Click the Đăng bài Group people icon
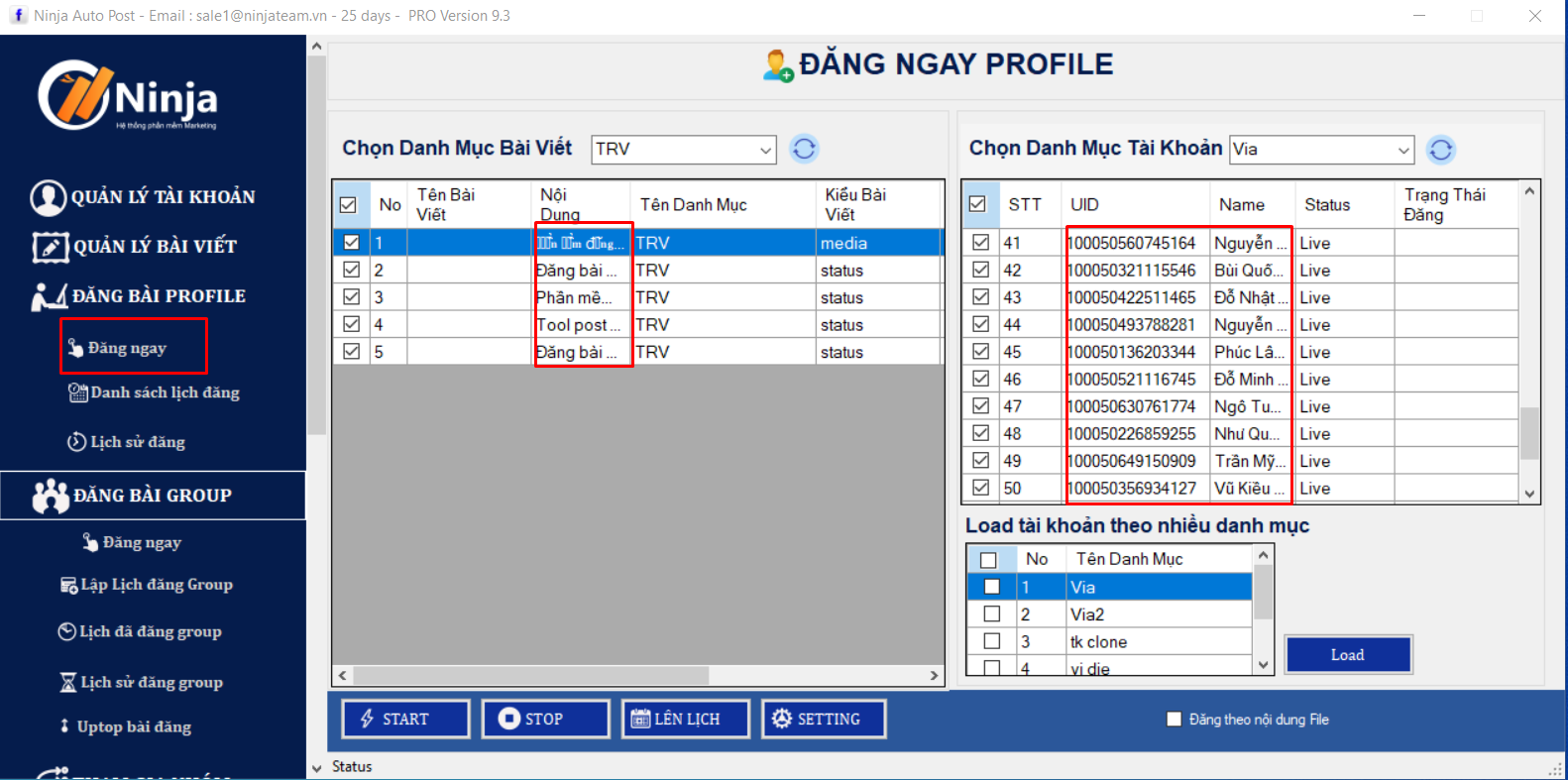1568x780 pixels. tap(50, 496)
